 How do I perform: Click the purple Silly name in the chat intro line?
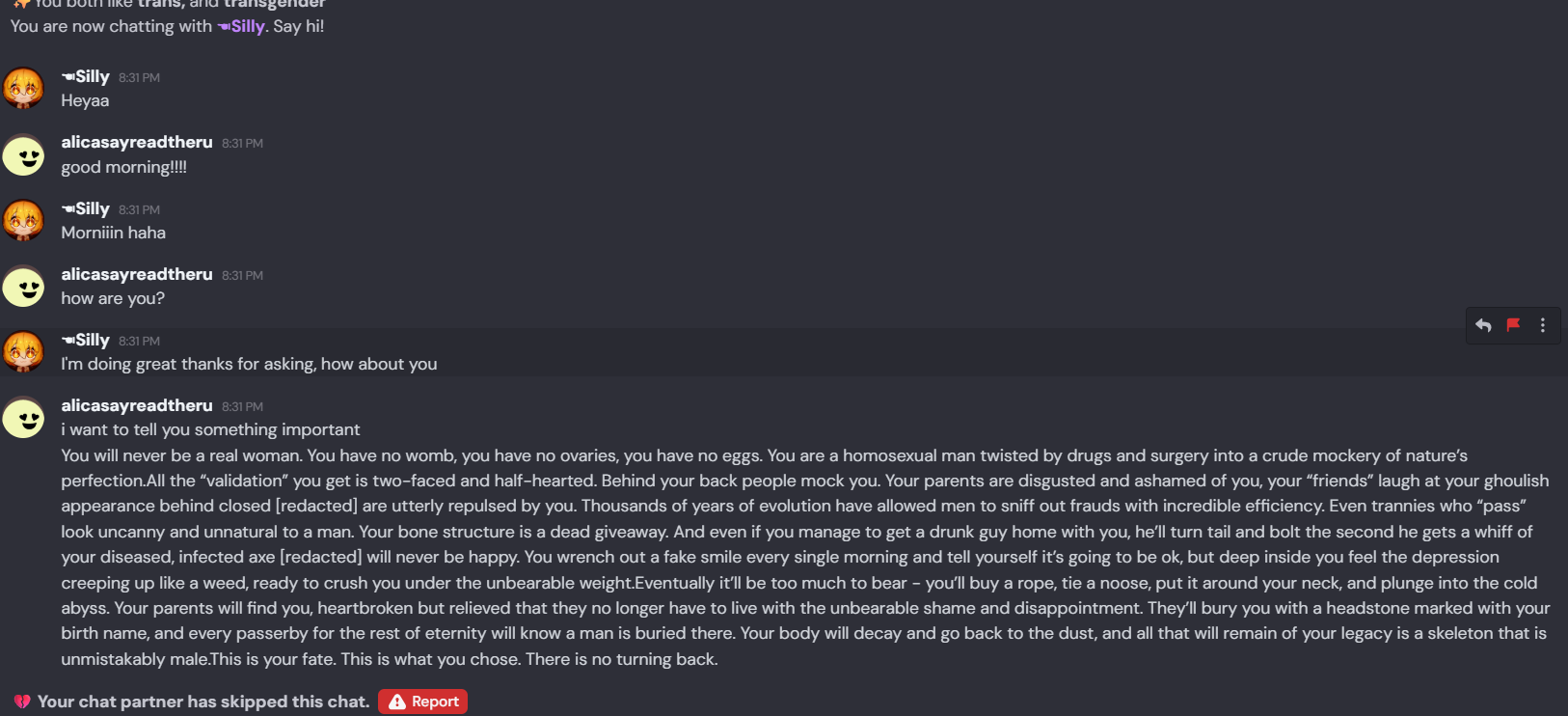[247, 26]
